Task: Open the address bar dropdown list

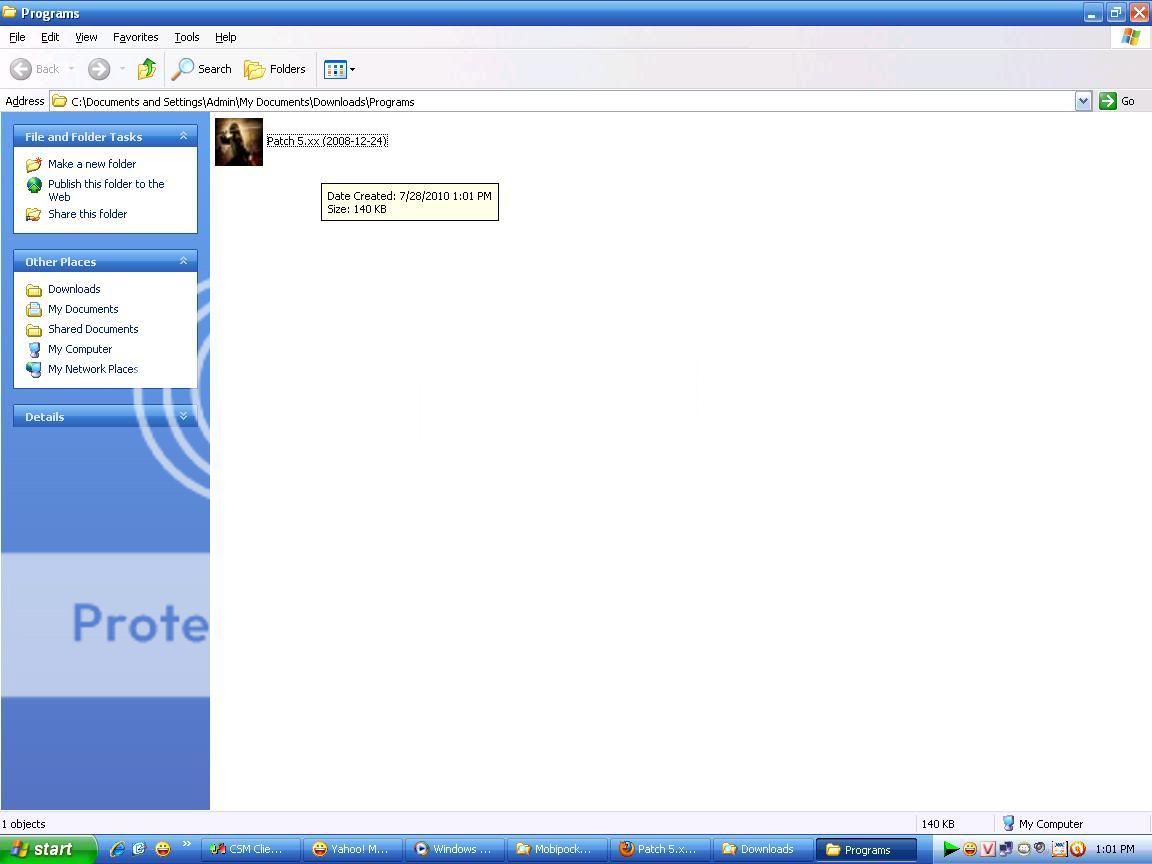Action: 1083,101
